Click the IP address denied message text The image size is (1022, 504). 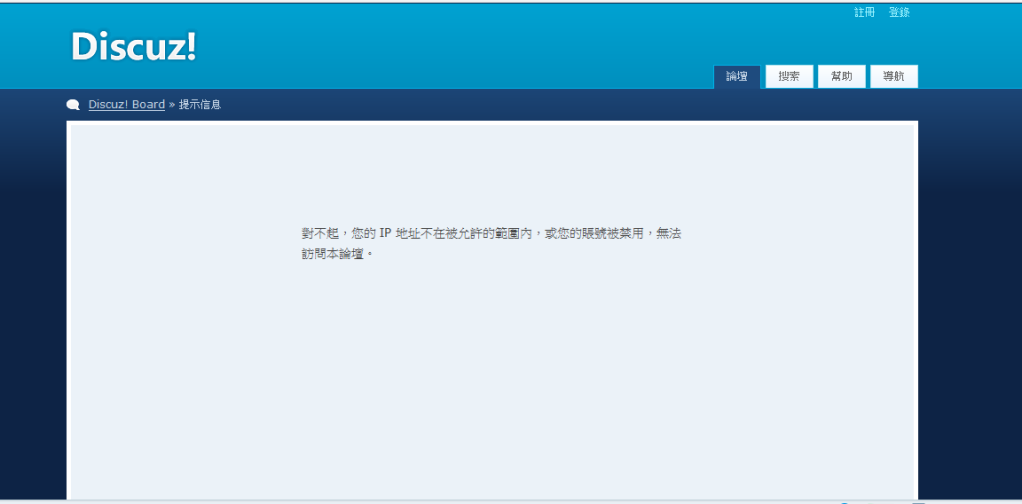pos(491,243)
